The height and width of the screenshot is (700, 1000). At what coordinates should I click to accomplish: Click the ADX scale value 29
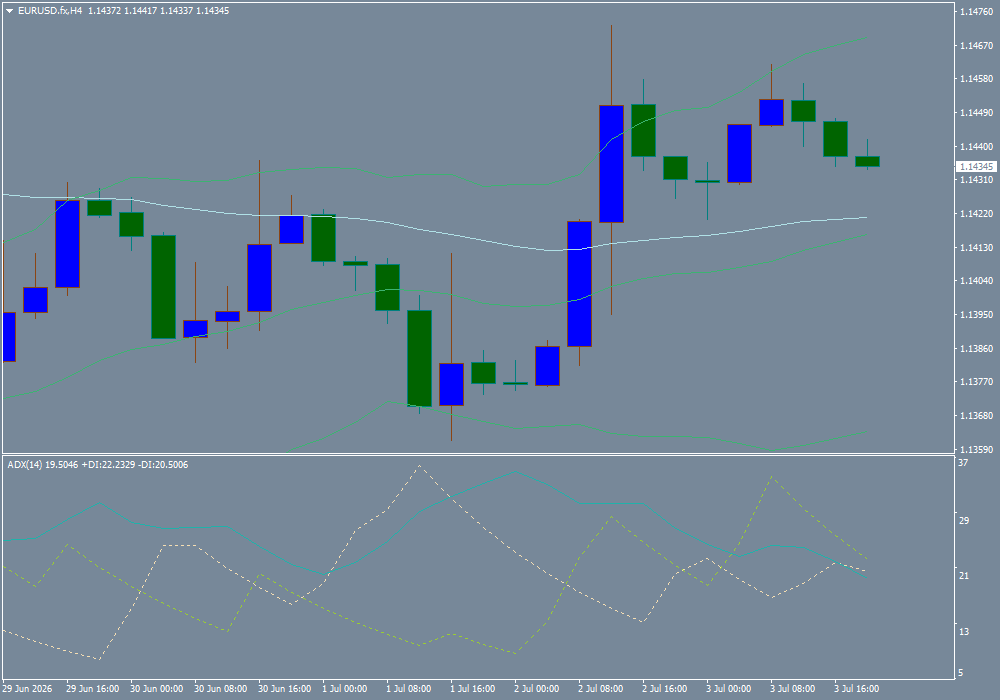963,520
